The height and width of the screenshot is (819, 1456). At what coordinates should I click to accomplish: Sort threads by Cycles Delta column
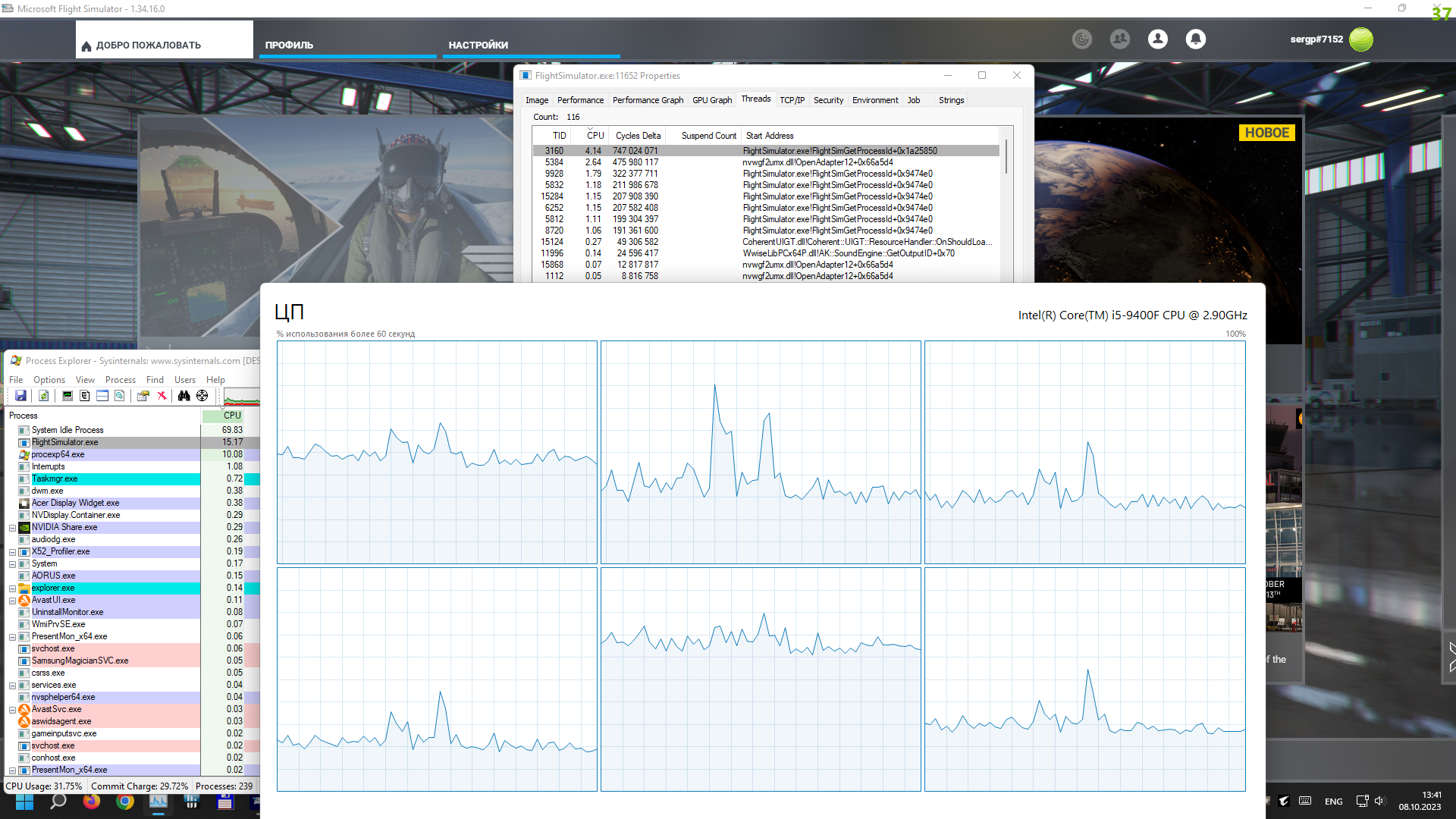click(x=638, y=136)
